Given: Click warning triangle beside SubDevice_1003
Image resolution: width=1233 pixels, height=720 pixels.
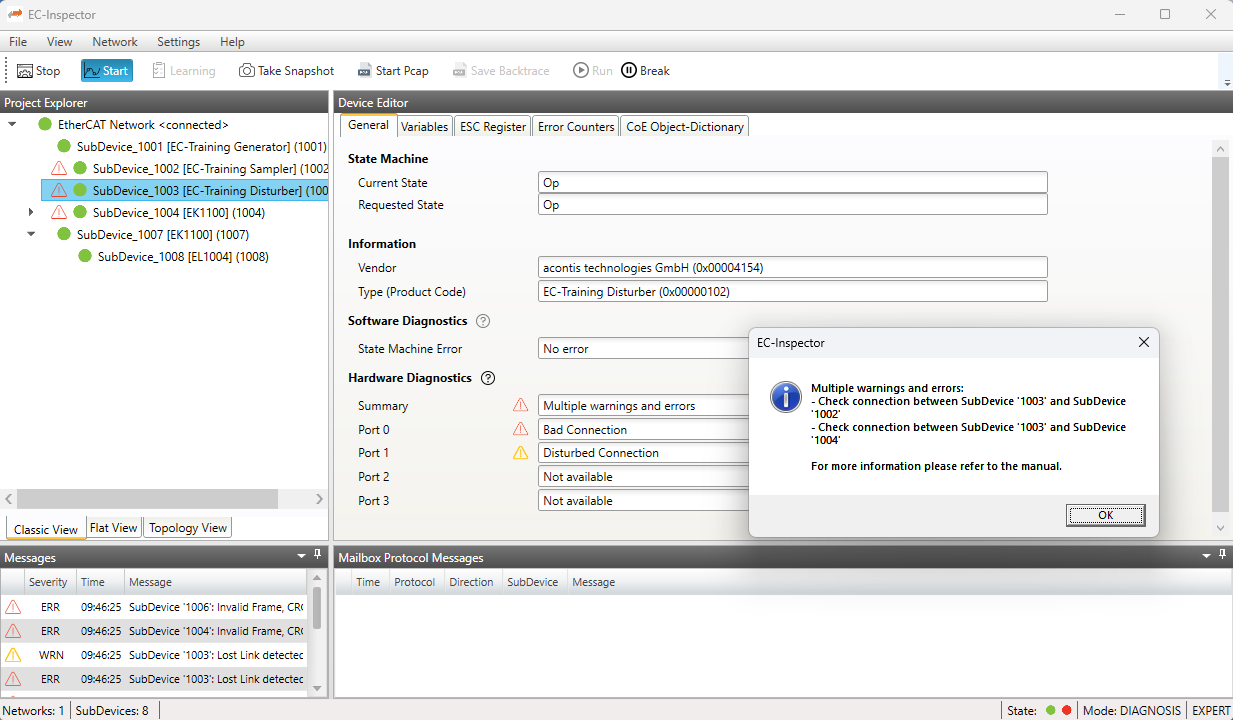Looking at the screenshot, I should 59,190.
